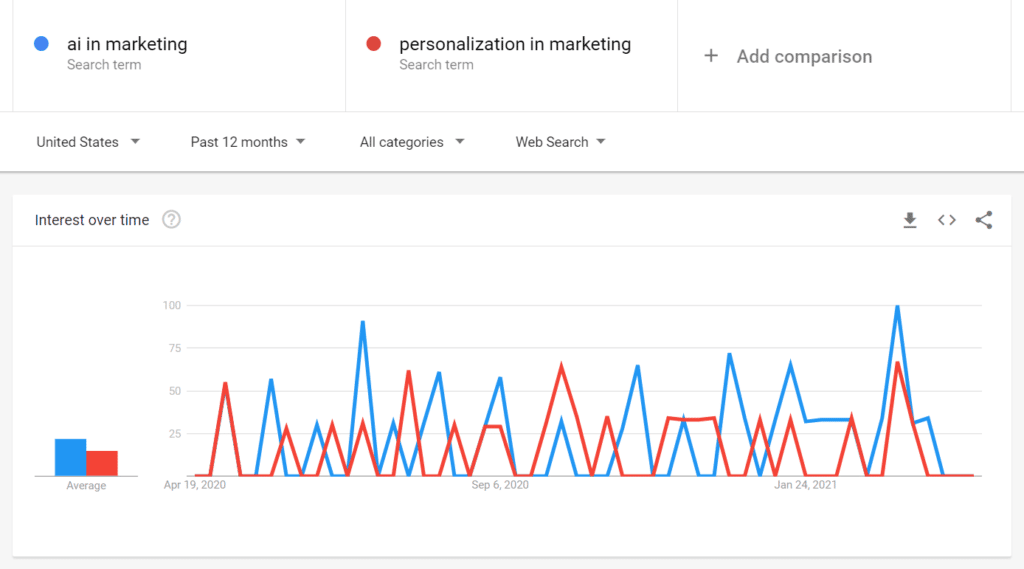Edit the 'personalization in marketing' search term

click(x=515, y=44)
